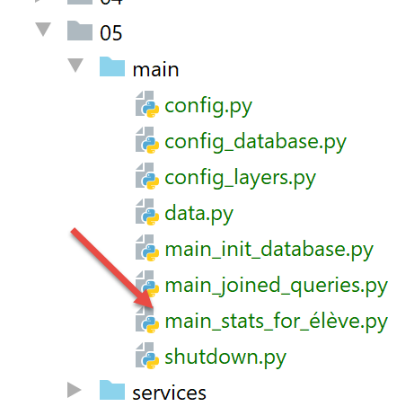
Task: Click the shutdown.py Python file icon
Action: pyautogui.click(x=147, y=356)
